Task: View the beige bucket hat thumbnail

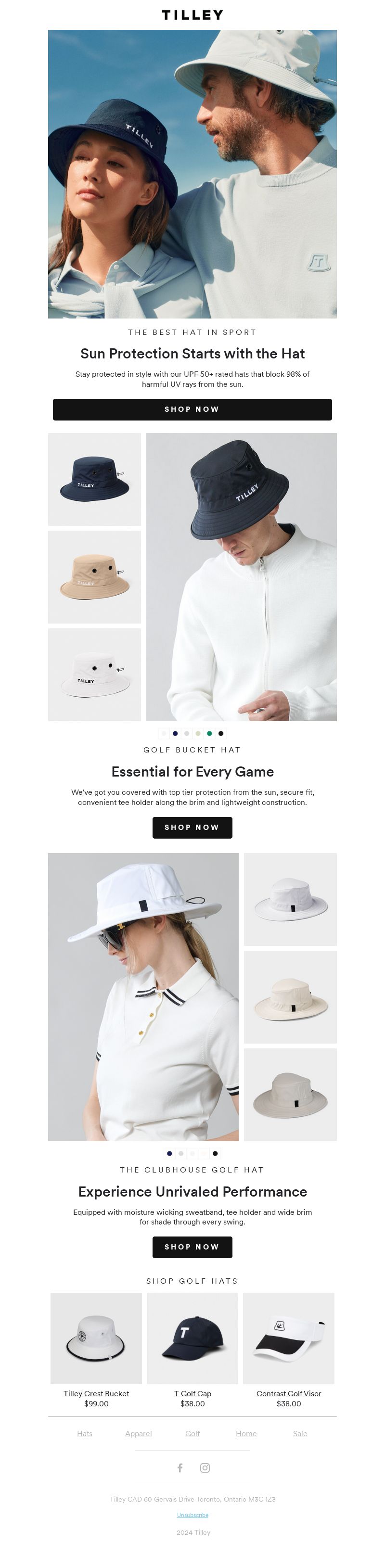Action: tap(94, 577)
